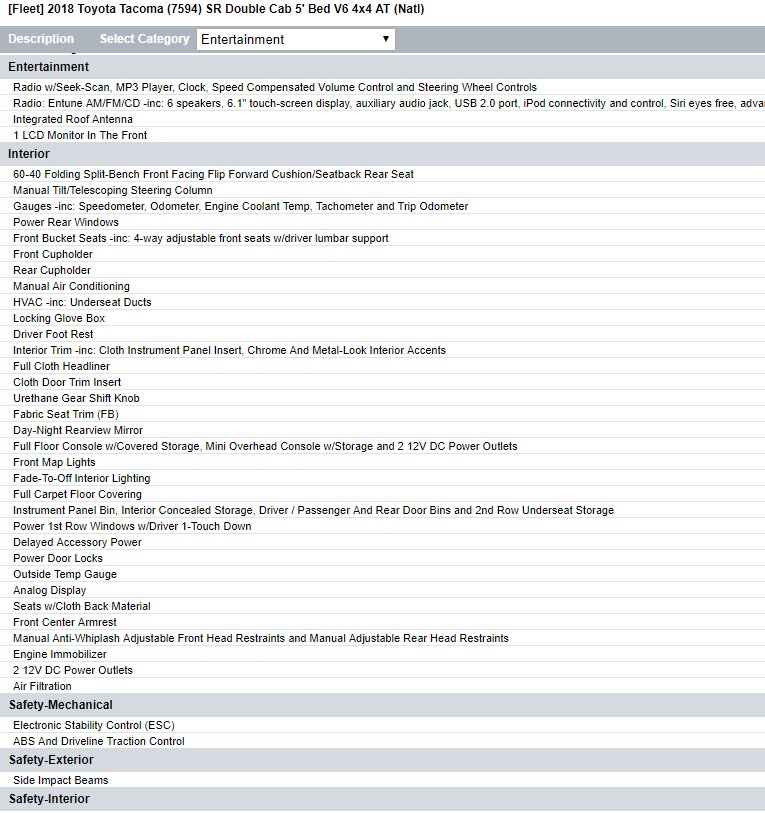This screenshot has height=813, width=765.
Task: Click the Instrument Panel Bin storage row
Action: point(382,511)
